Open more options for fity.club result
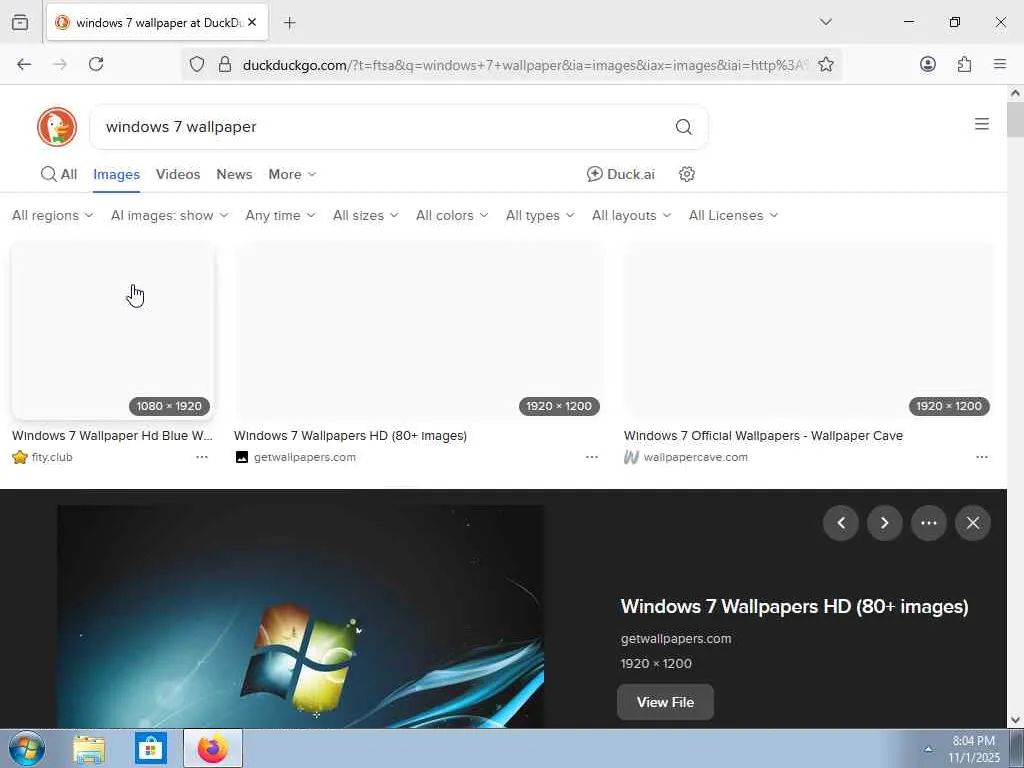The image size is (1024, 768). point(202,457)
